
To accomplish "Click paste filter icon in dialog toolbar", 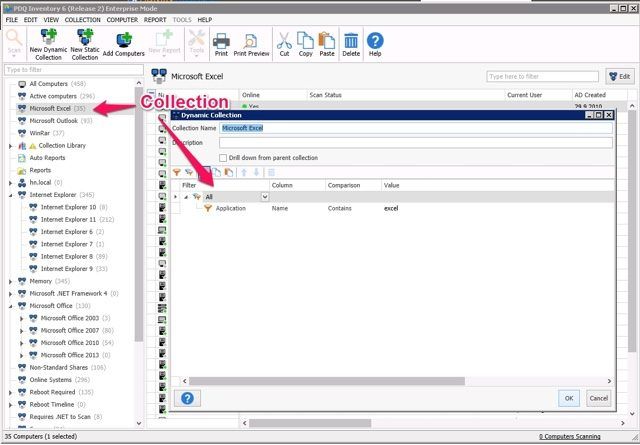I will (229, 173).
